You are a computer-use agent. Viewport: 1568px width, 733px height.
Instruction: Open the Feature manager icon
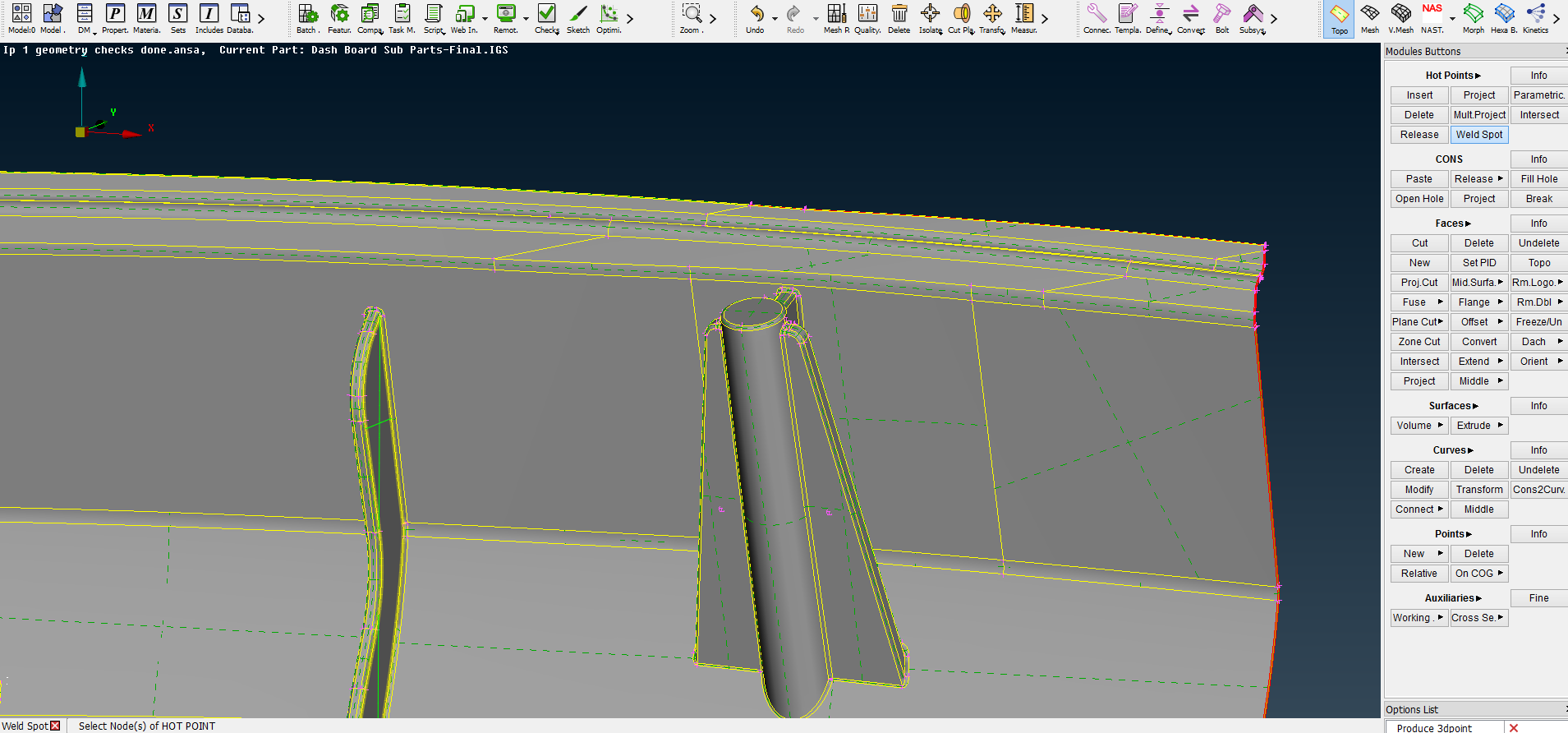point(339,18)
